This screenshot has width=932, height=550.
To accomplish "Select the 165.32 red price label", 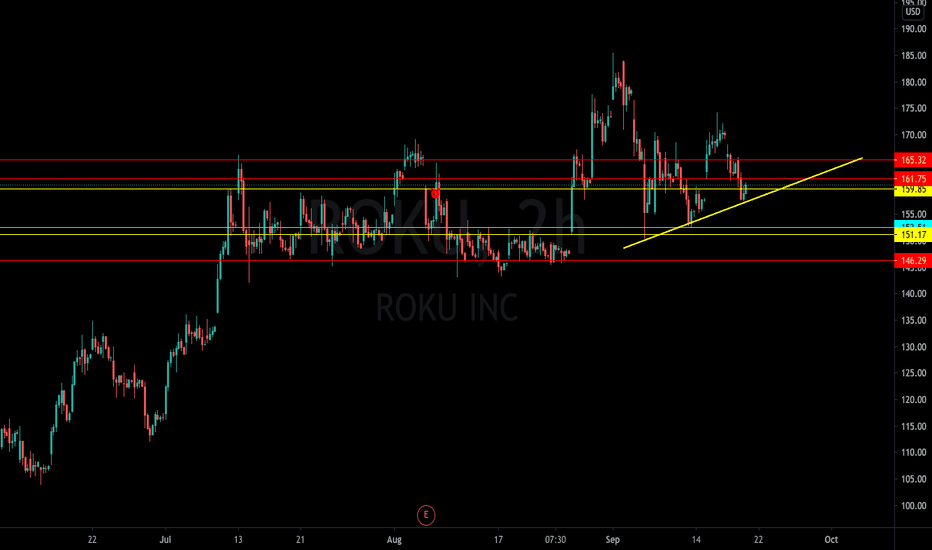I will pos(913,160).
